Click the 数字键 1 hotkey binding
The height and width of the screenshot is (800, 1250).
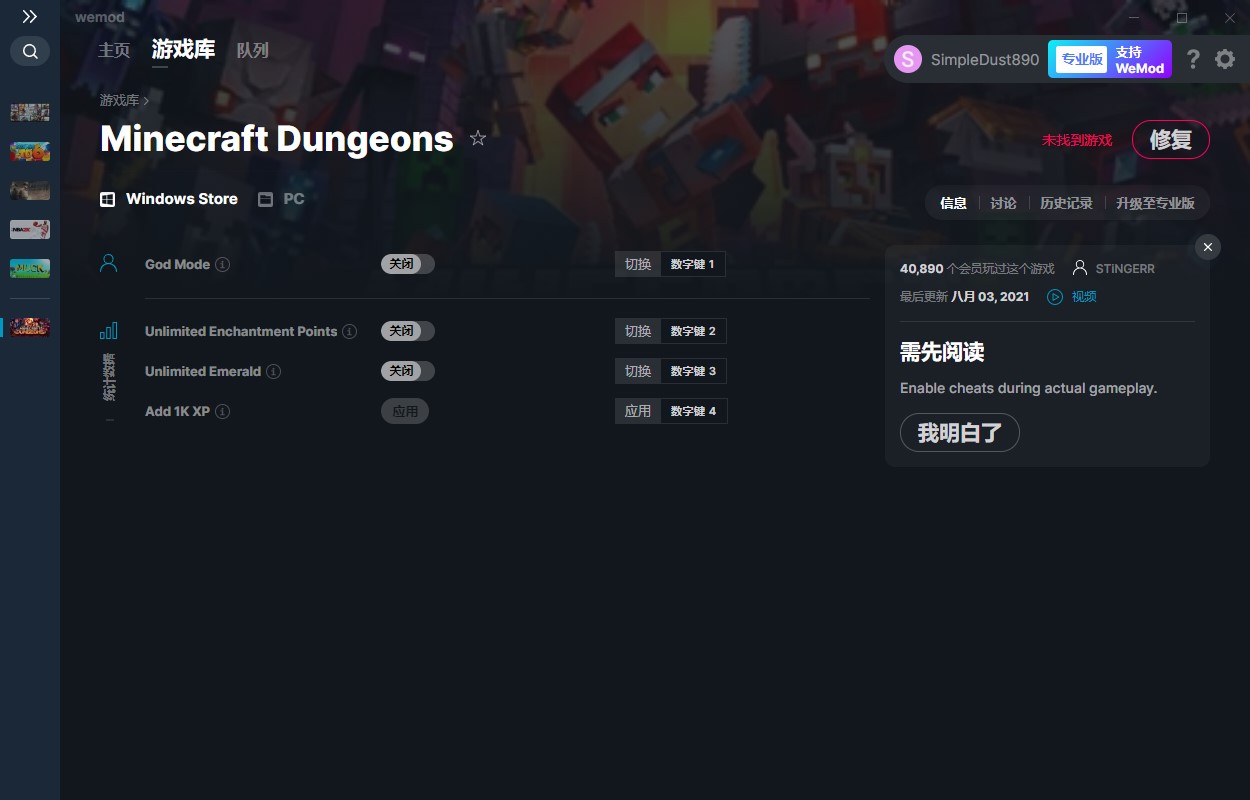[x=693, y=264]
